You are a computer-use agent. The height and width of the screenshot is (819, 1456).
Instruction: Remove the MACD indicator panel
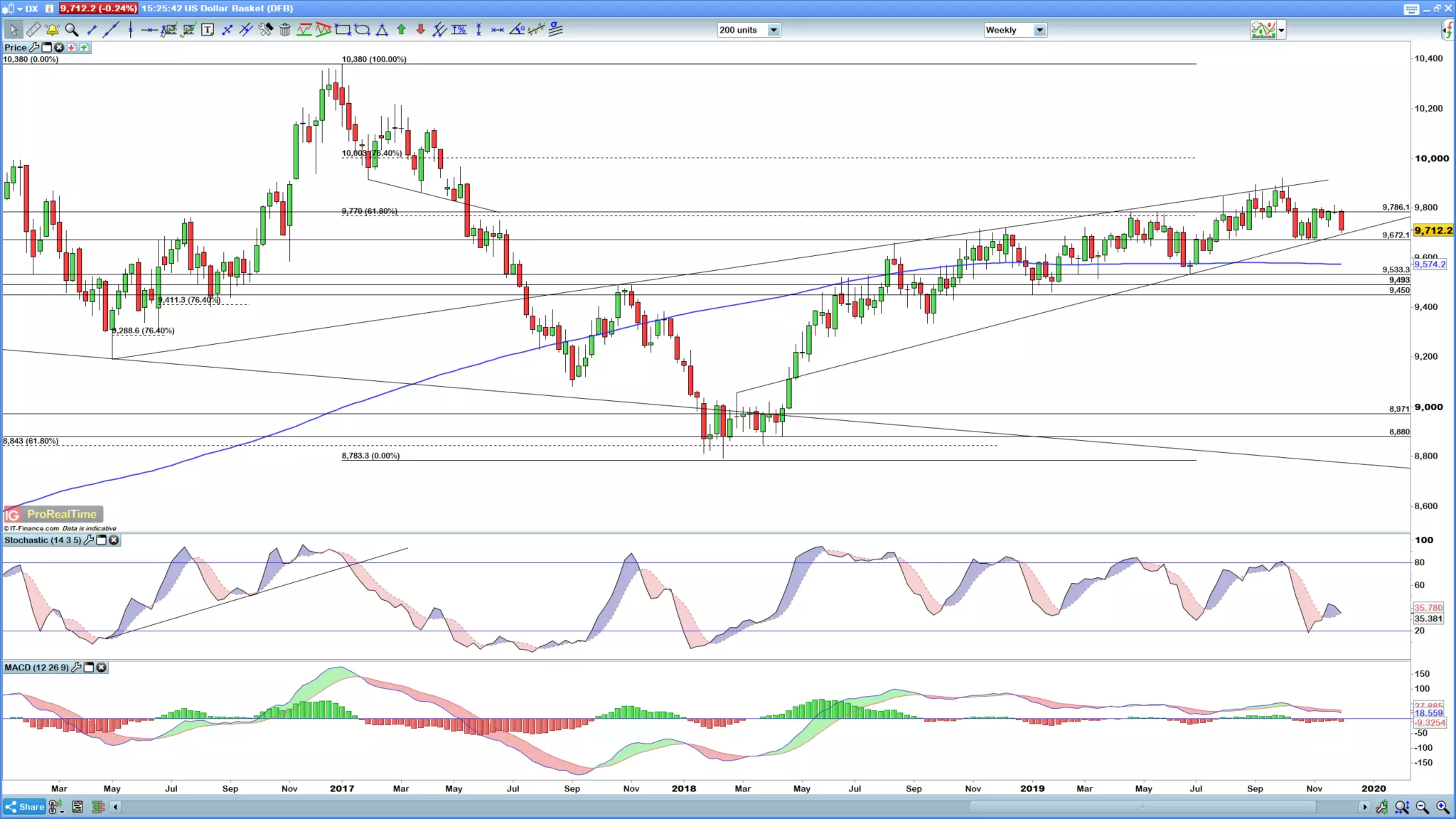click(x=101, y=668)
